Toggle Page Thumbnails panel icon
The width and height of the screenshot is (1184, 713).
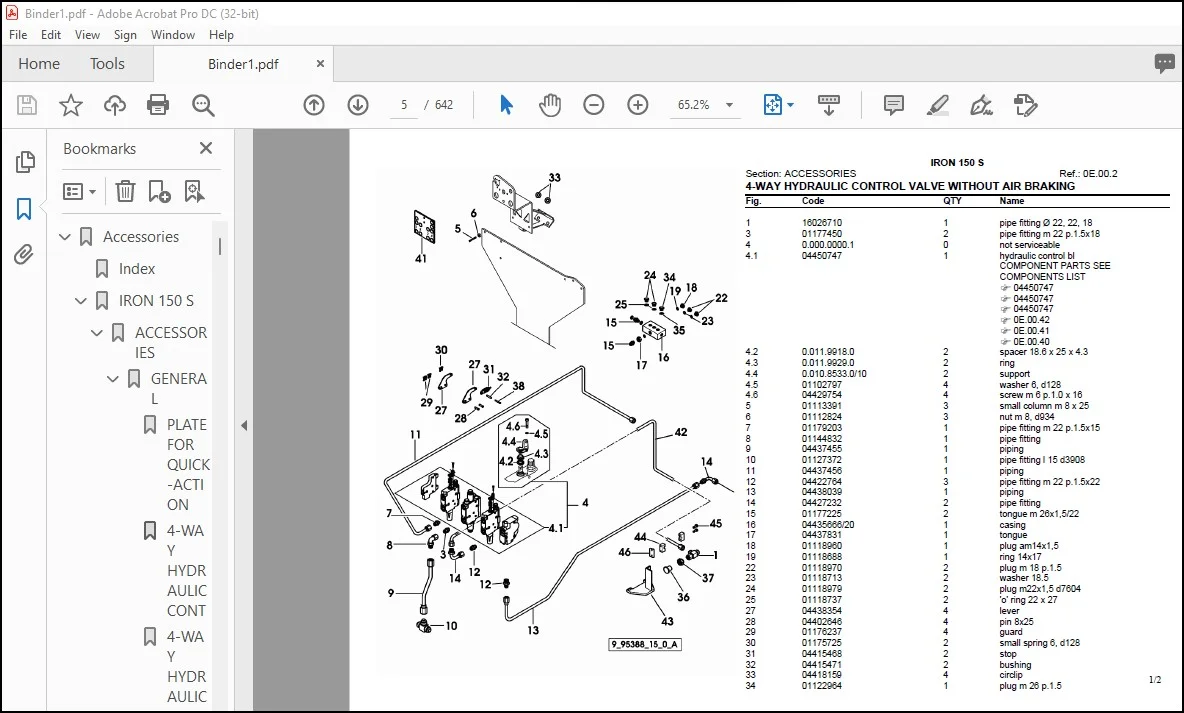coord(24,162)
